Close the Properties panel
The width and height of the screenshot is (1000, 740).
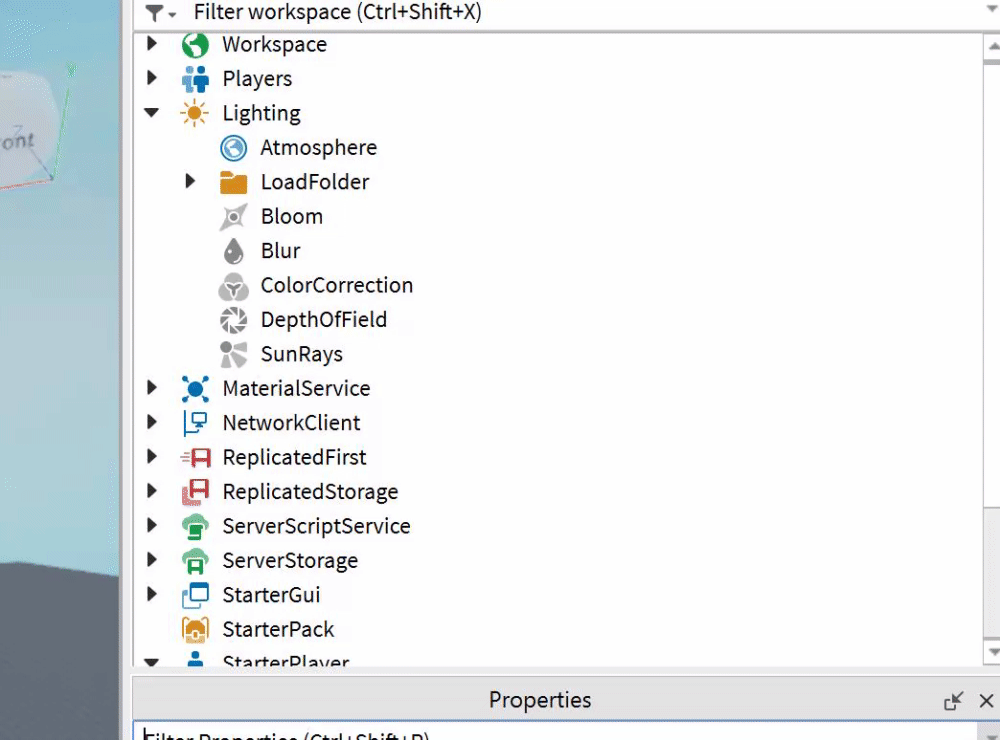pos(986,701)
